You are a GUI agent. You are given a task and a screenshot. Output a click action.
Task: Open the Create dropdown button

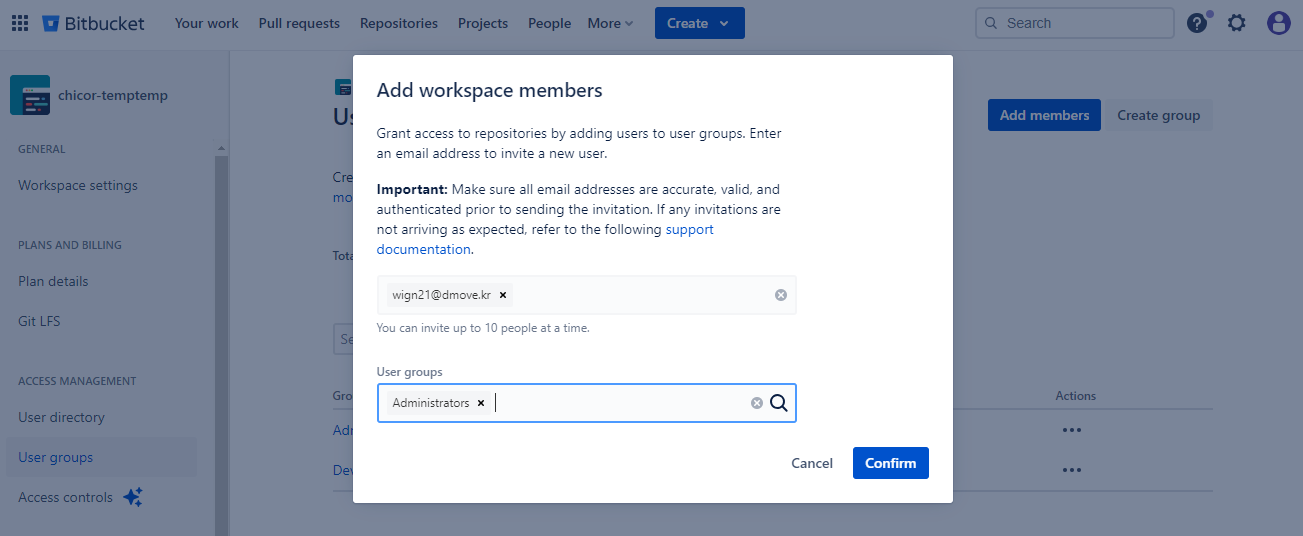[x=699, y=23]
